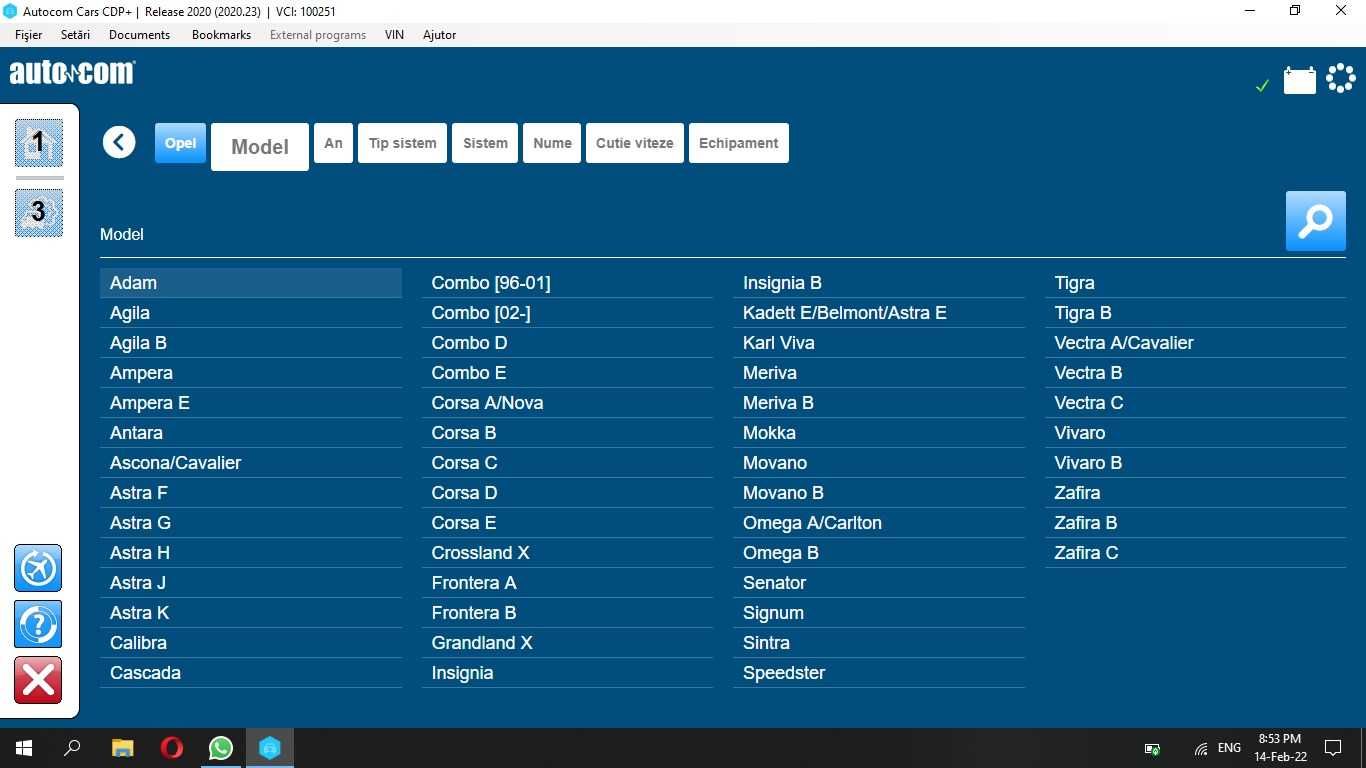Launch Opera browser from taskbar
The width and height of the screenshot is (1366, 768).
[x=172, y=748]
